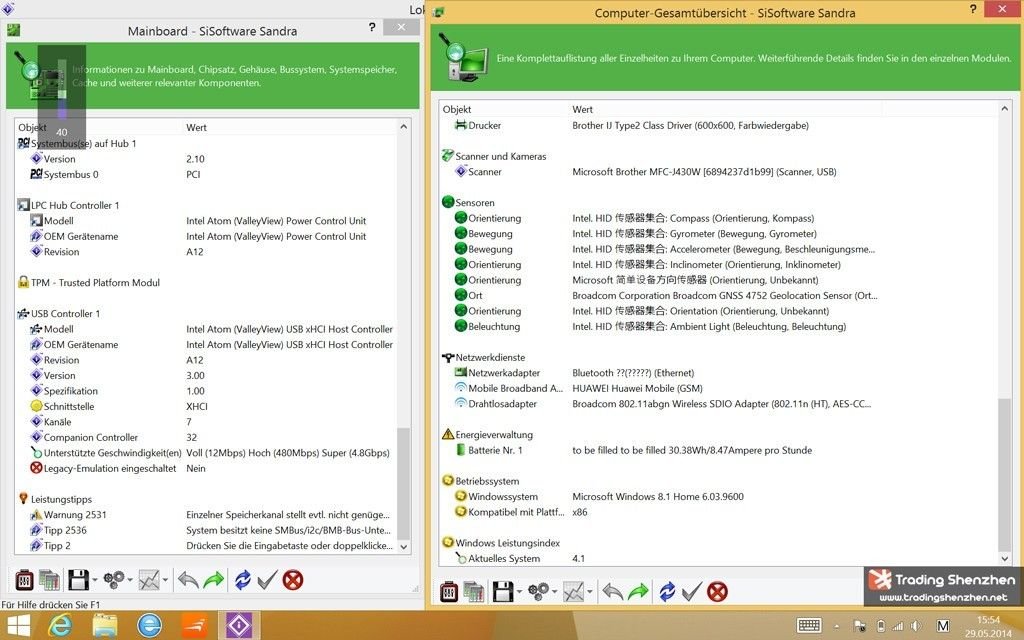This screenshot has width=1024, height=640.
Task: Click the Mainboard list scrollbar down arrow
Action: [x=404, y=547]
